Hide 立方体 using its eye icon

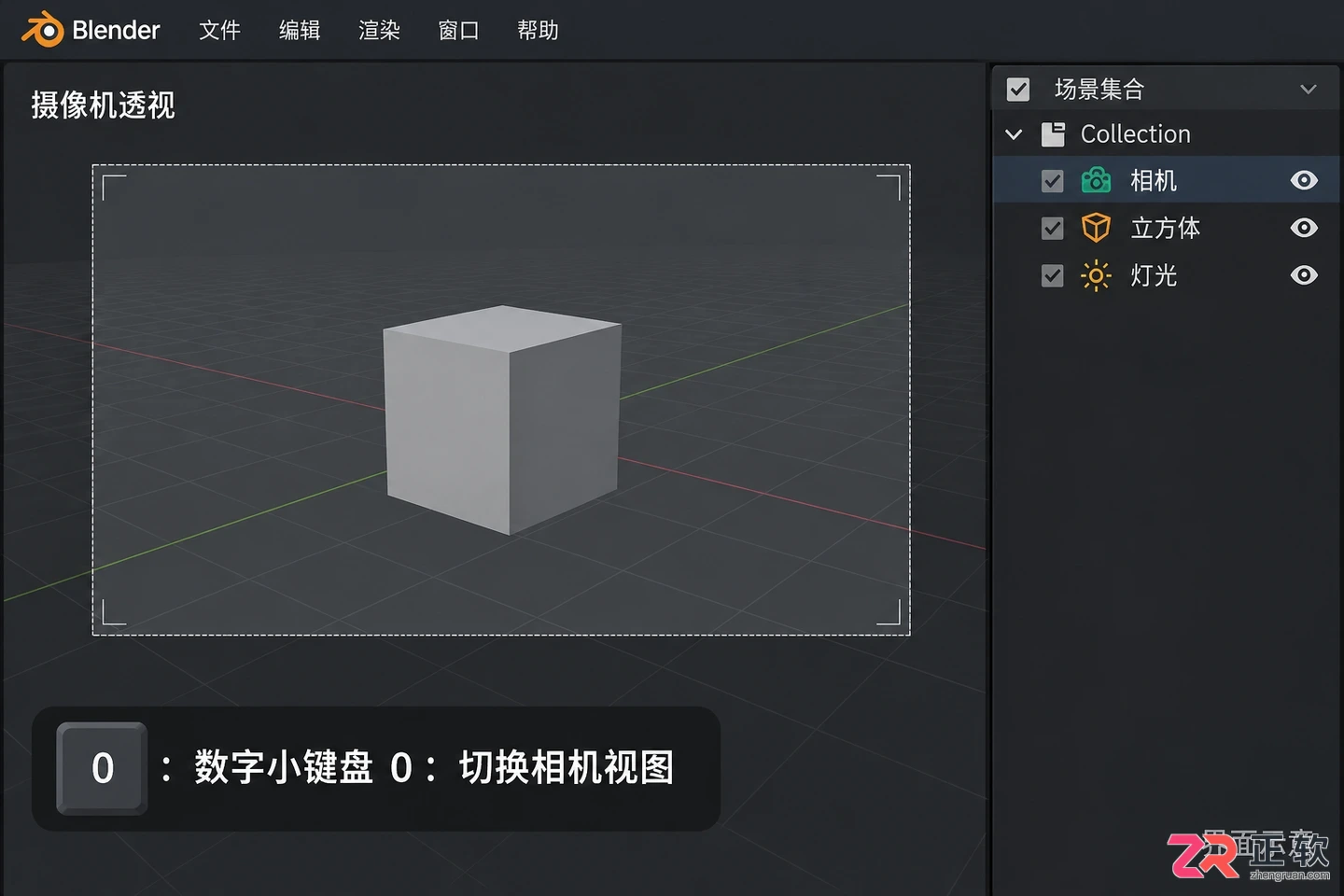point(1304,228)
